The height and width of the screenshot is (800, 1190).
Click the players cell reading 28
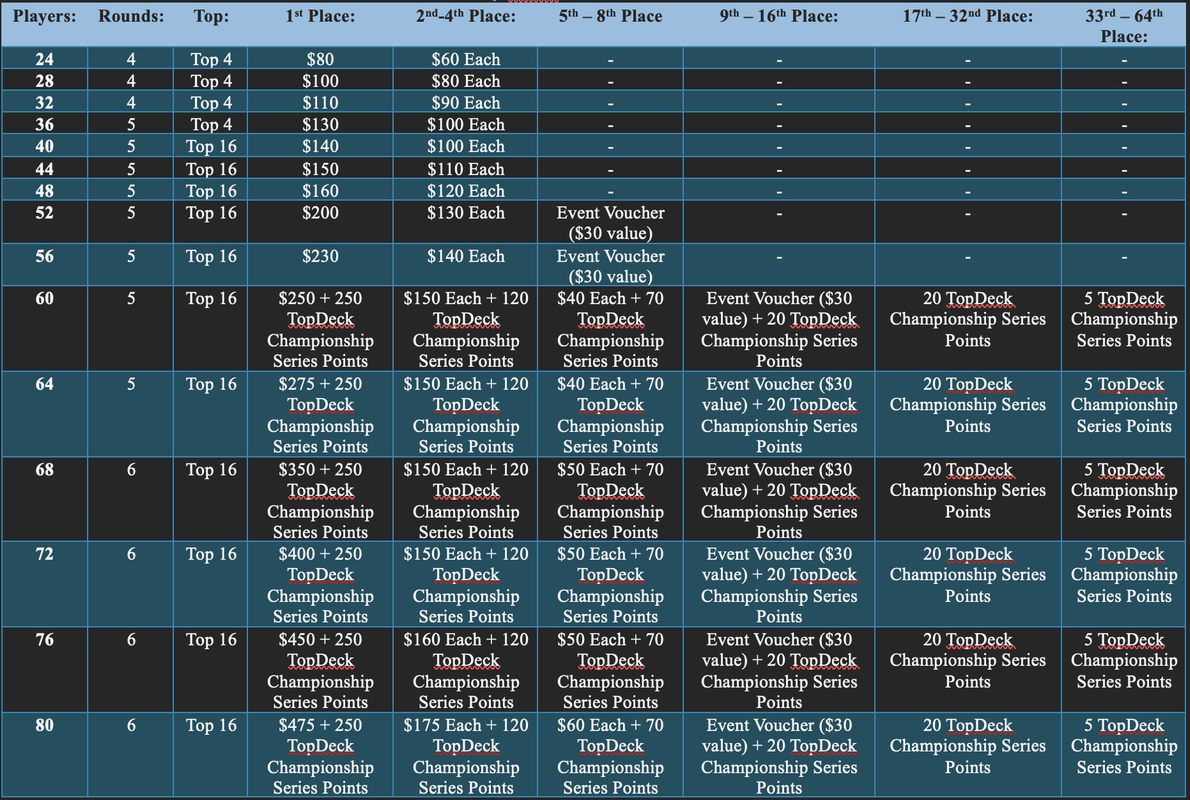point(45,81)
